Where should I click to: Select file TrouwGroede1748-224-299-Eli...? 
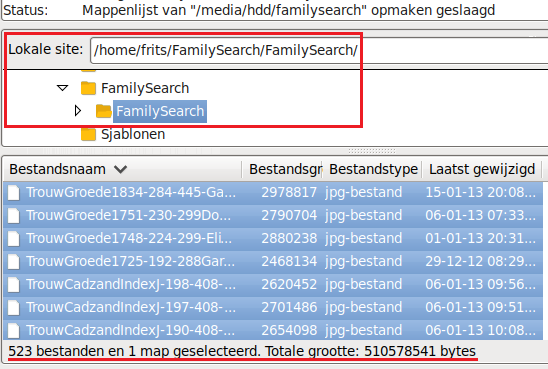129,239
